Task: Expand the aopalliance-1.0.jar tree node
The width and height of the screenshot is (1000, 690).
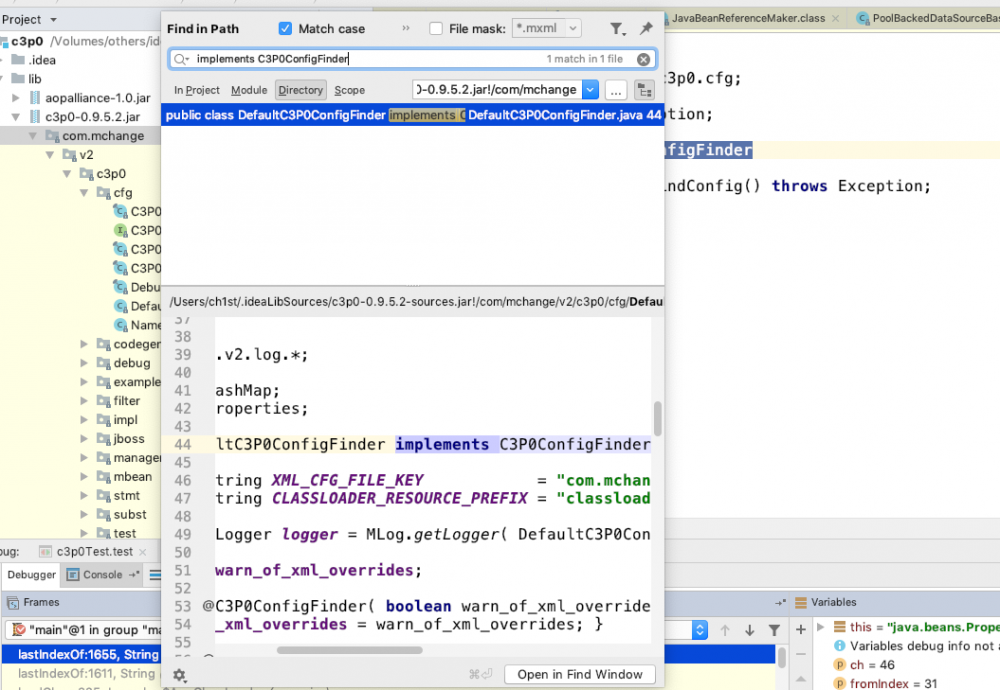Action: [x=17, y=98]
